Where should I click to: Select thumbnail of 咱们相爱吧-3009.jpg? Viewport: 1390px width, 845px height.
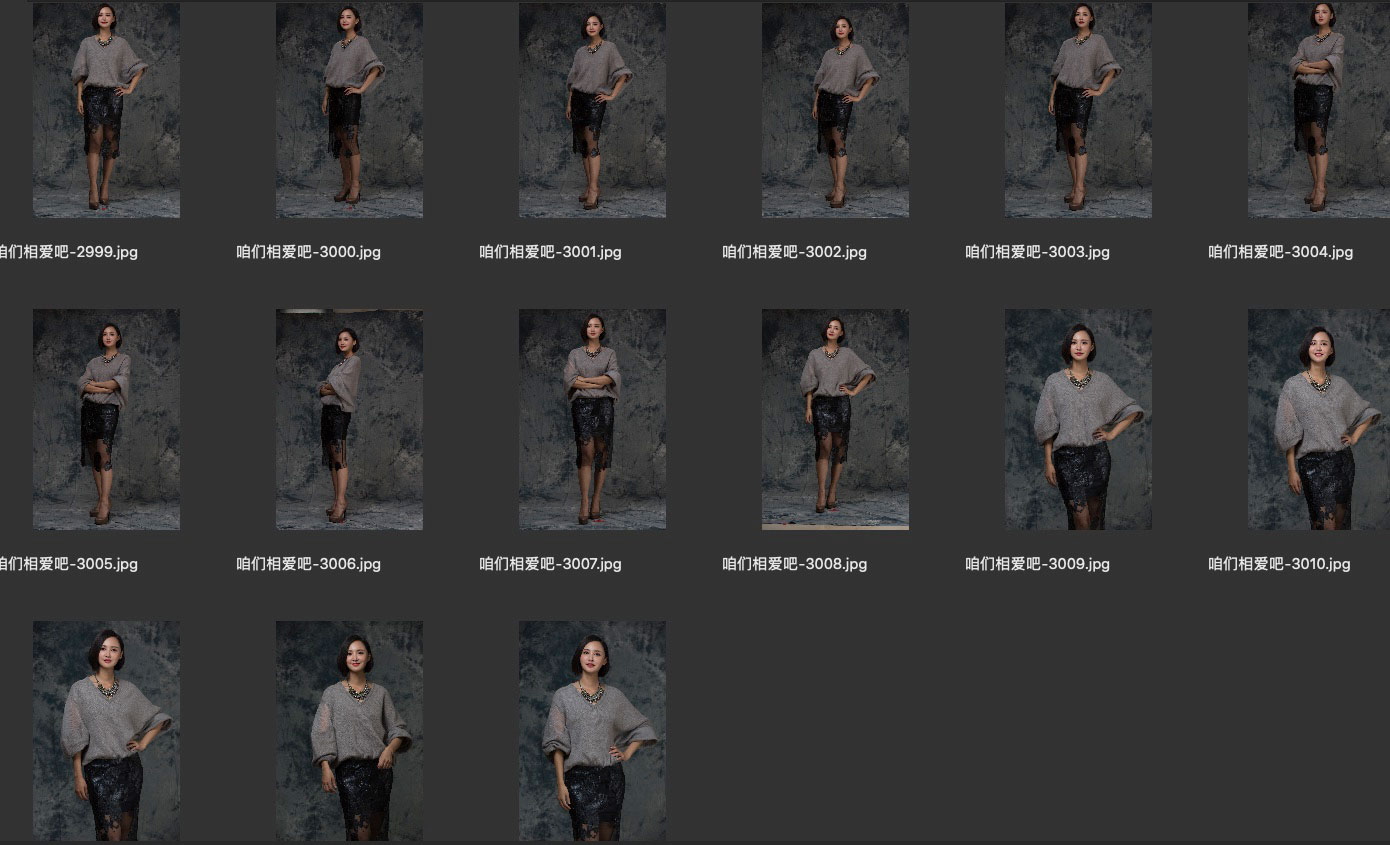[x=1078, y=419]
